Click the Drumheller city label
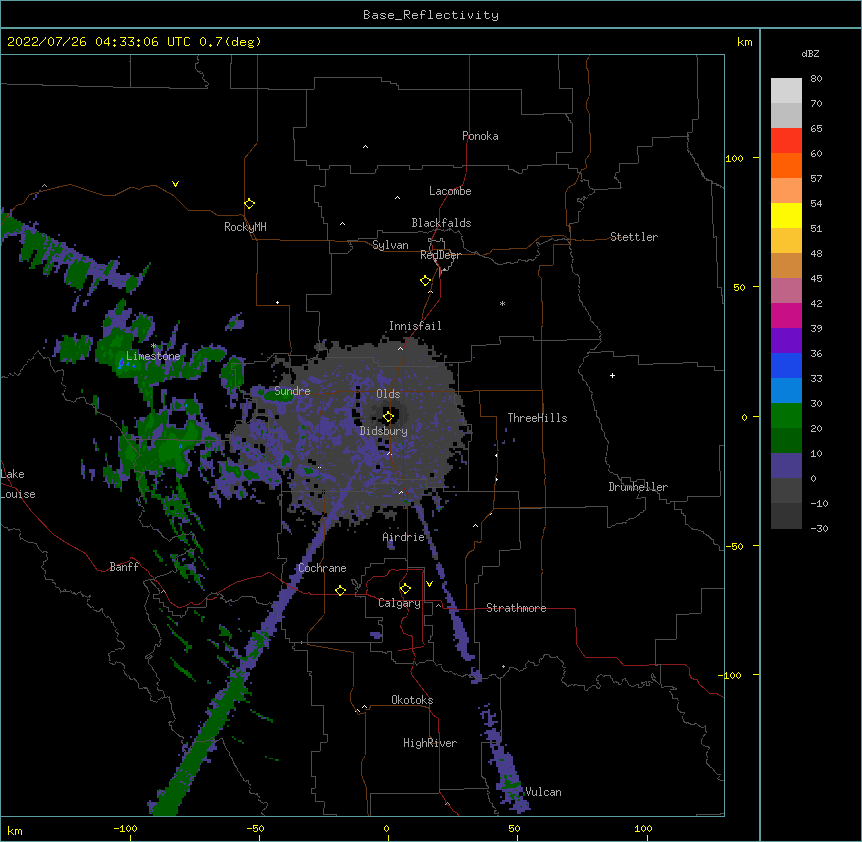Image resolution: width=862 pixels, height=842 pixels. 638,487
